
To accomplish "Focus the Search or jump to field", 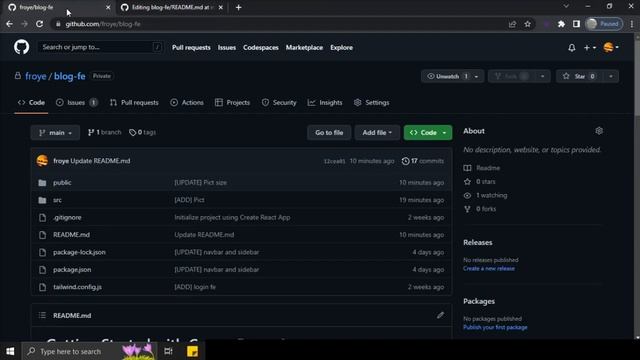I will click(x=100, y=47).
